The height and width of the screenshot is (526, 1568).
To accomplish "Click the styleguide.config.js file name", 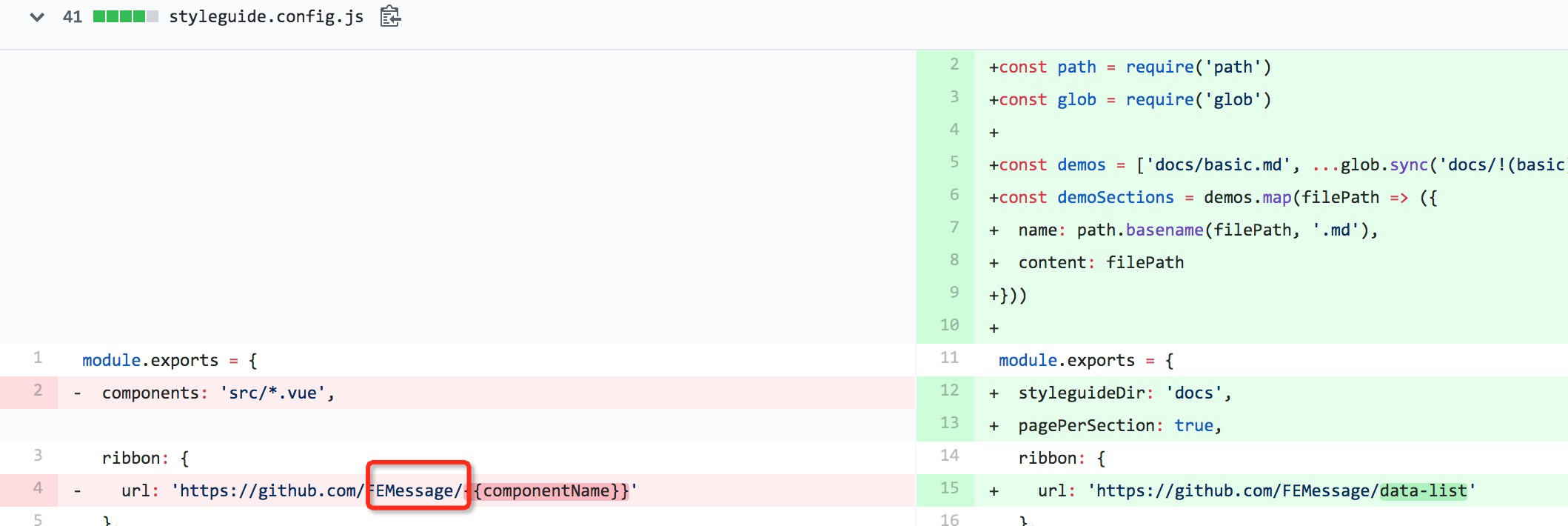I will [x=266, y=16].
